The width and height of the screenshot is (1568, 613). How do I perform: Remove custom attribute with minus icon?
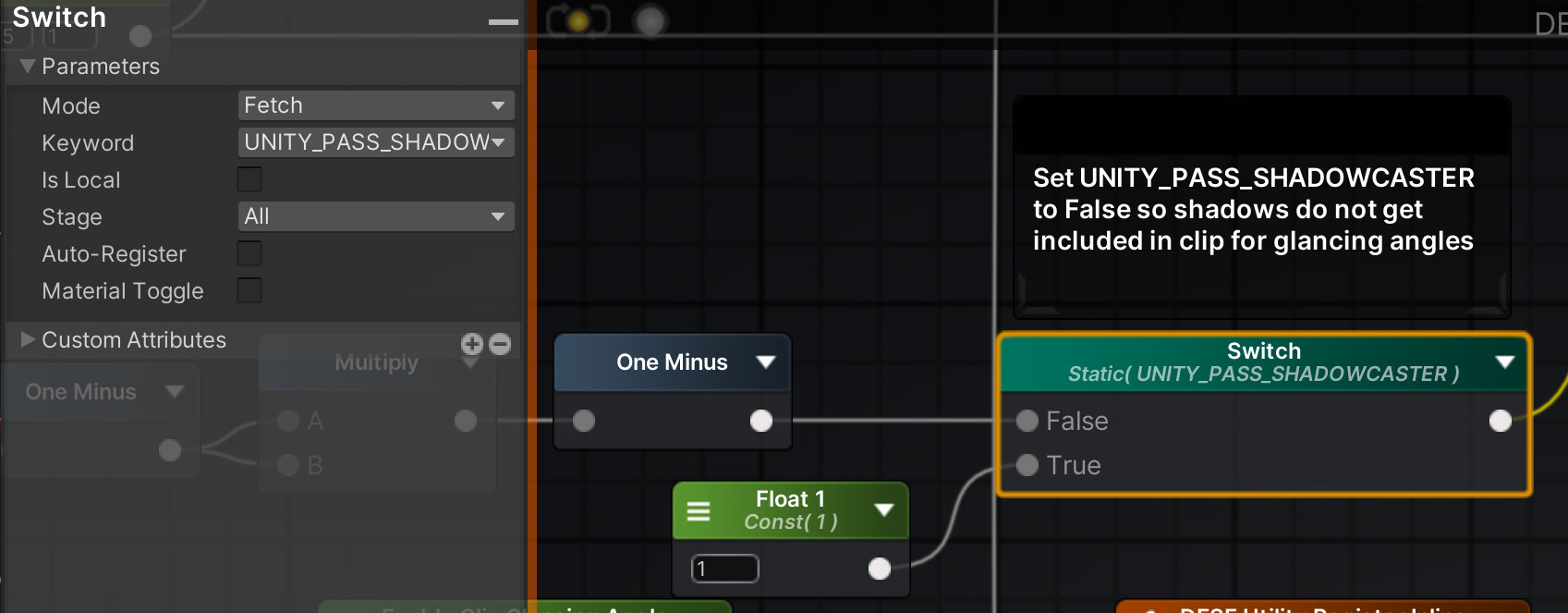500,344
